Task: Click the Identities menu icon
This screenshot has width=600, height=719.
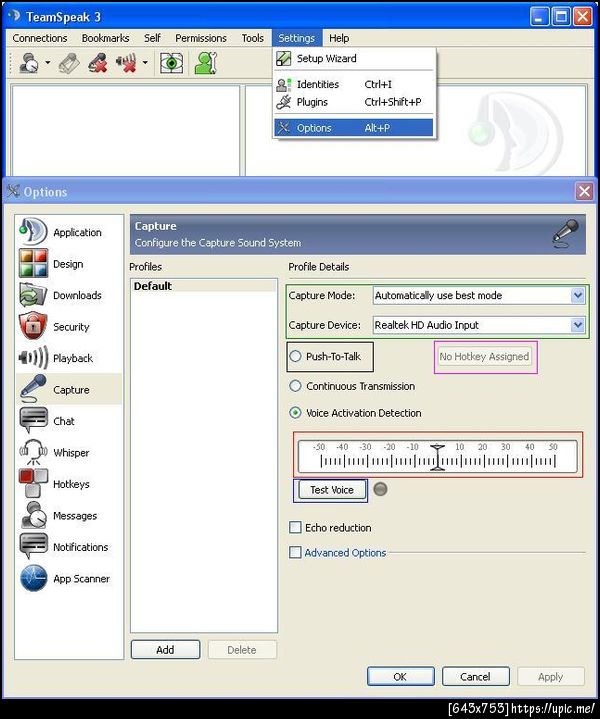Action: tap(283, 84)
